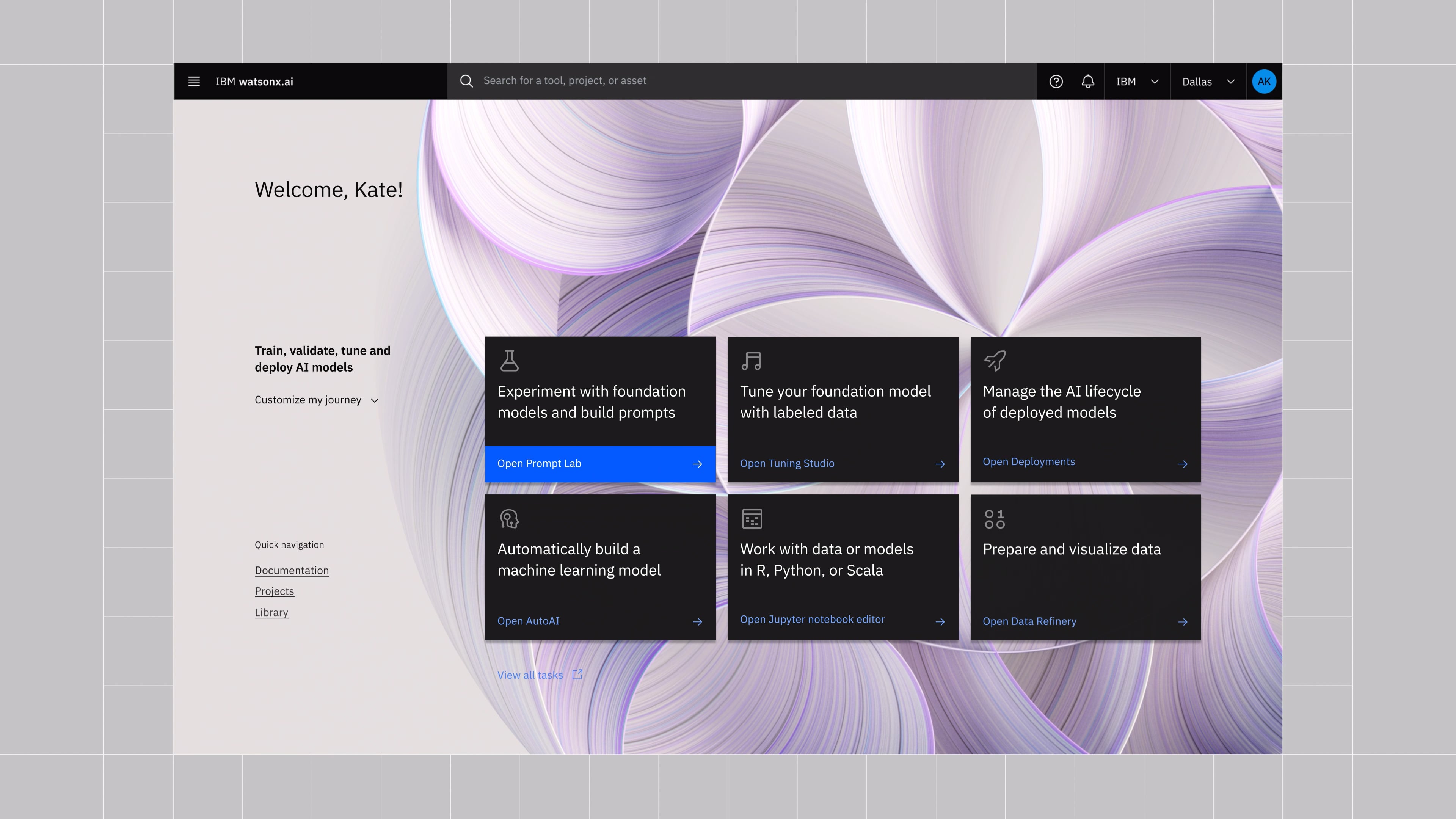Click the AK user avatar
The image size is (1456, 819).
pyautogui.click(x=1264, y=82)
